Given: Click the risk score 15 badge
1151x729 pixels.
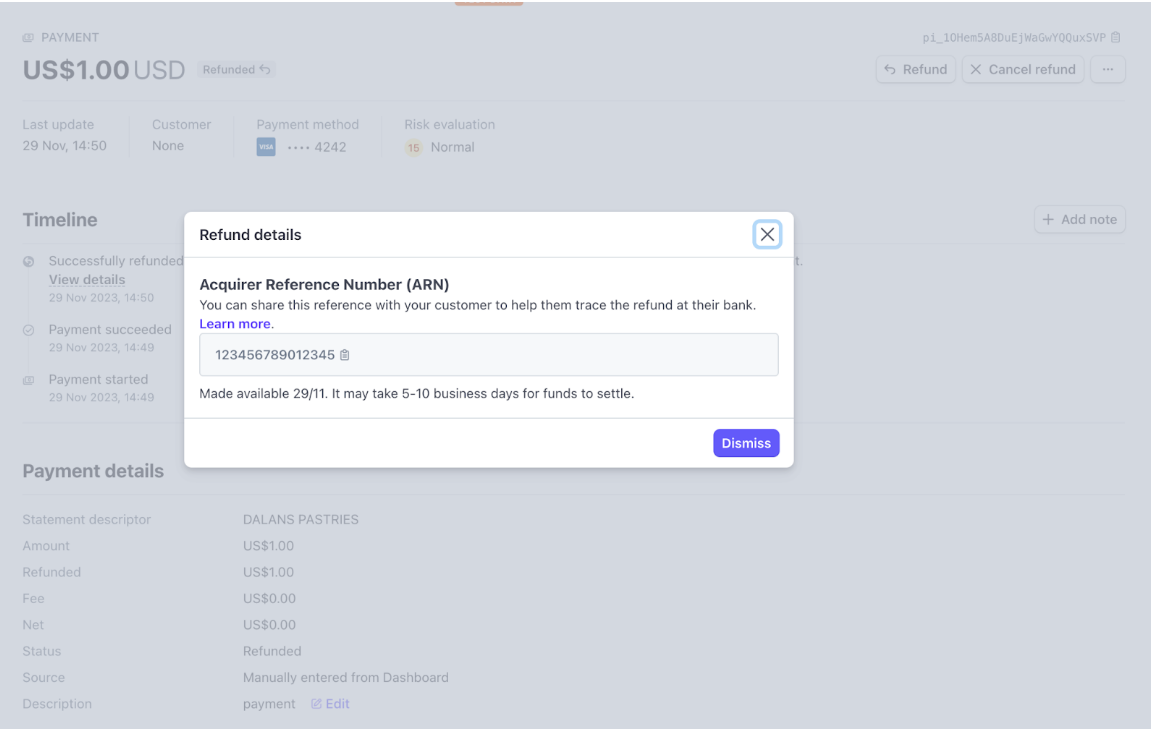Looking at the screenshot, I should (413, 148).
